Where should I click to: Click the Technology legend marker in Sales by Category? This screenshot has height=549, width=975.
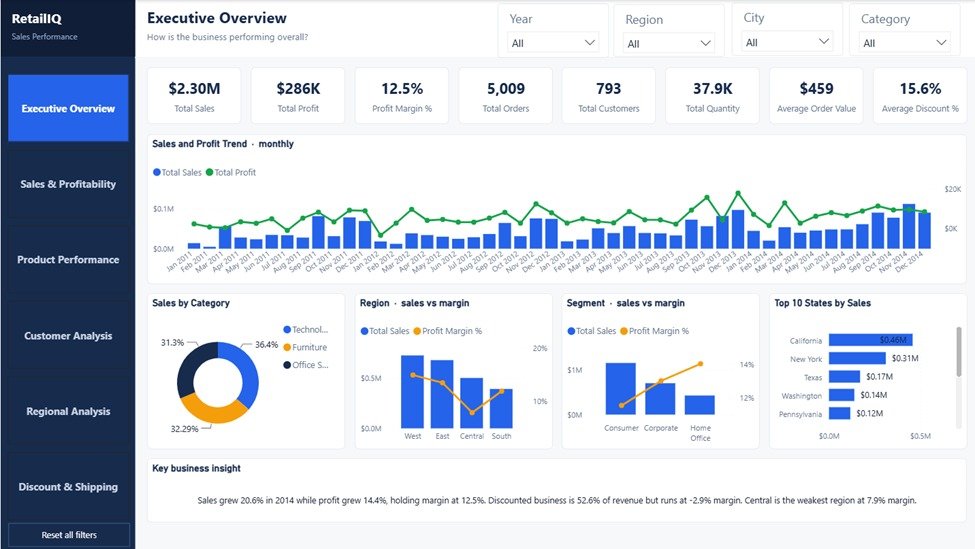tap(287, 330)
